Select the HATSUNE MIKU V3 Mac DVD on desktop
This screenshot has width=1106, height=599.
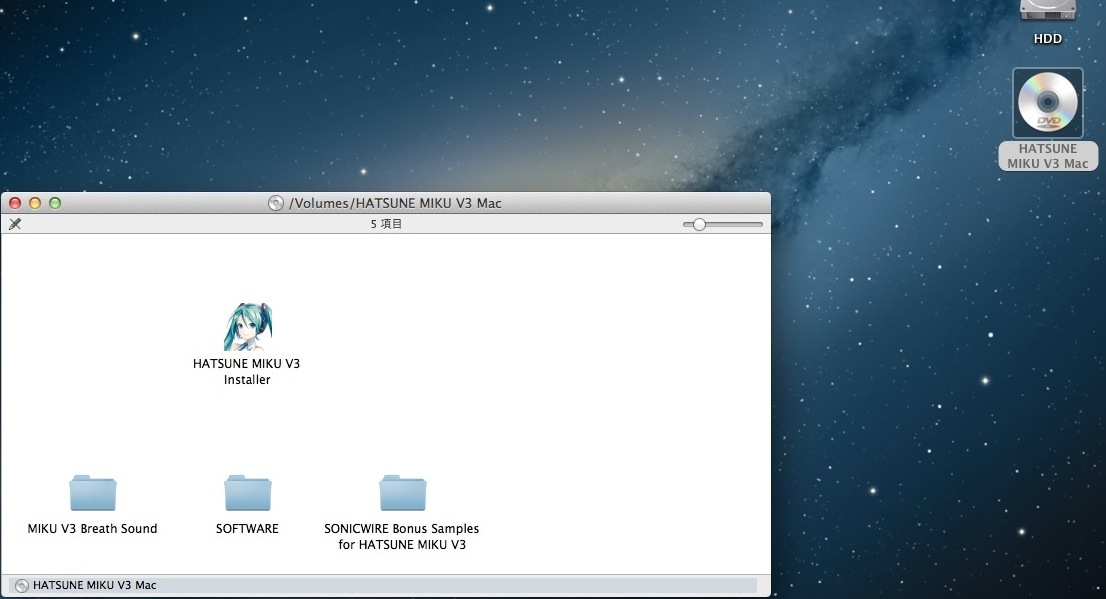pyautogui.click(x=1047, y=103)
